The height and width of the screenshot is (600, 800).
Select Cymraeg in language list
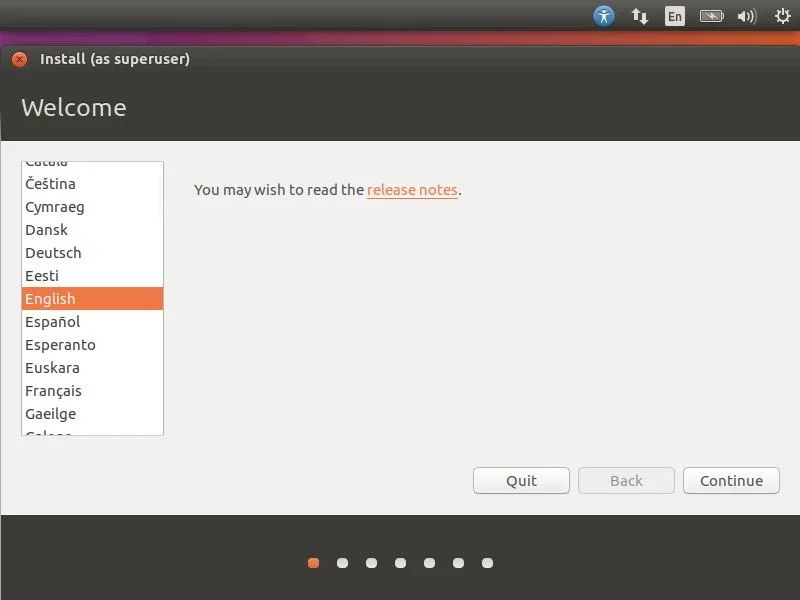(92, 207)
